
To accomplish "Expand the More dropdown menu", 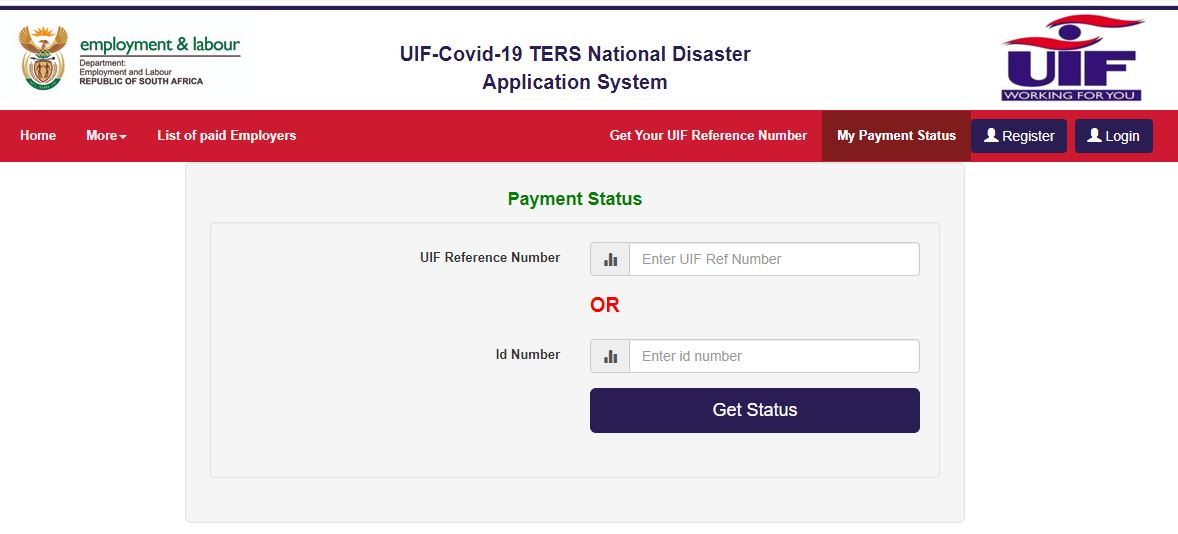I will tap(102, 135).
